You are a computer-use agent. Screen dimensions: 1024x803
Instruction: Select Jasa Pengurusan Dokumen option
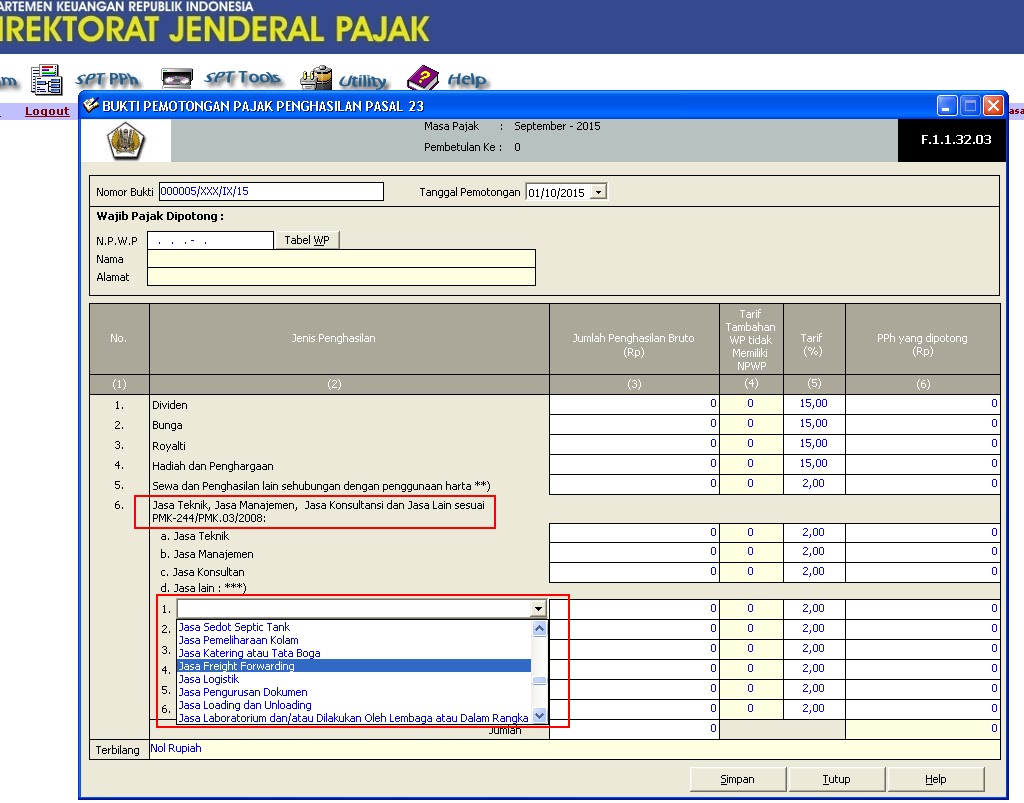coord(354,692)
